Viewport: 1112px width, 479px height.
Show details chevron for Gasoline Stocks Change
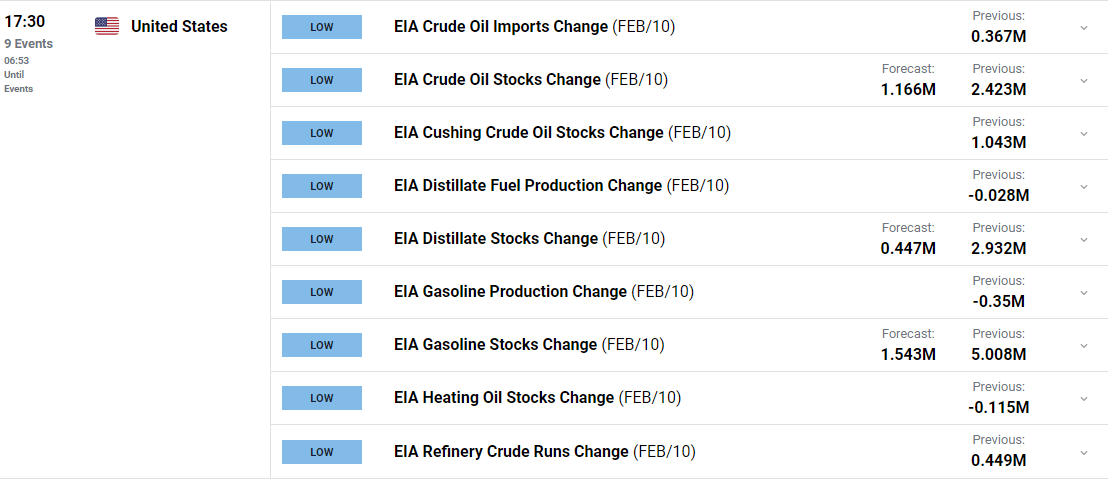point(1084,346)
